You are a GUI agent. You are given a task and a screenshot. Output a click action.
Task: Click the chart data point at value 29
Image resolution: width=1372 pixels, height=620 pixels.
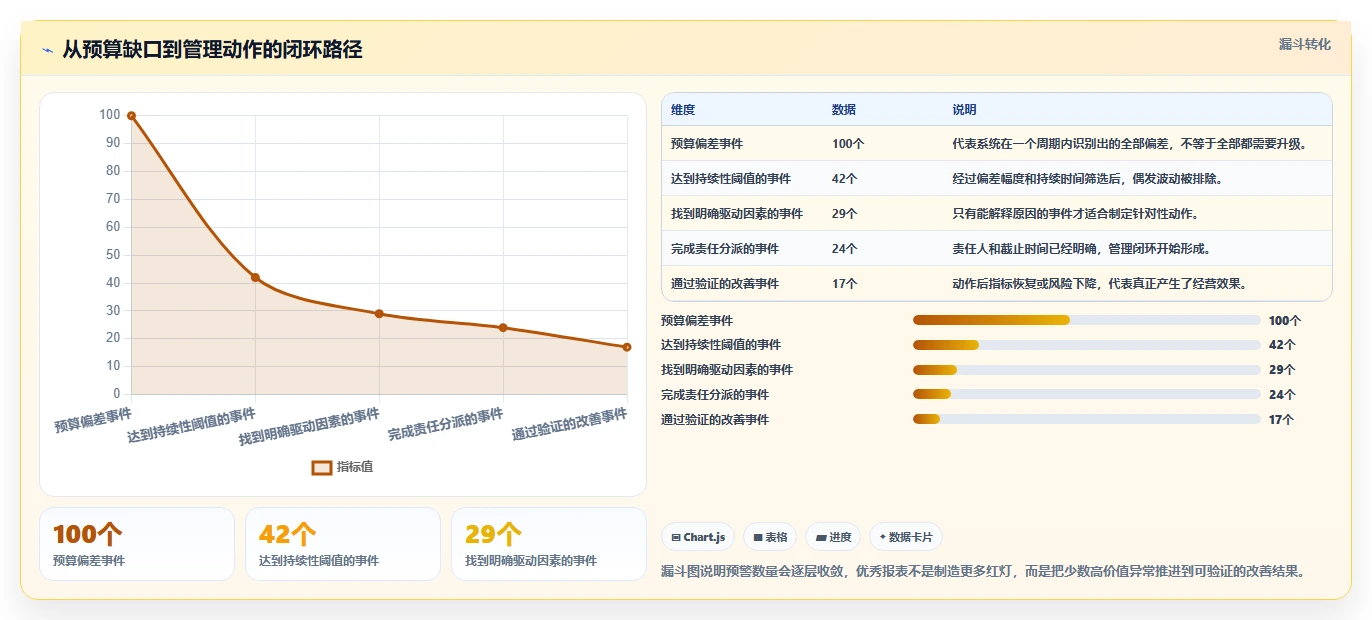click(x=379, y=314)
